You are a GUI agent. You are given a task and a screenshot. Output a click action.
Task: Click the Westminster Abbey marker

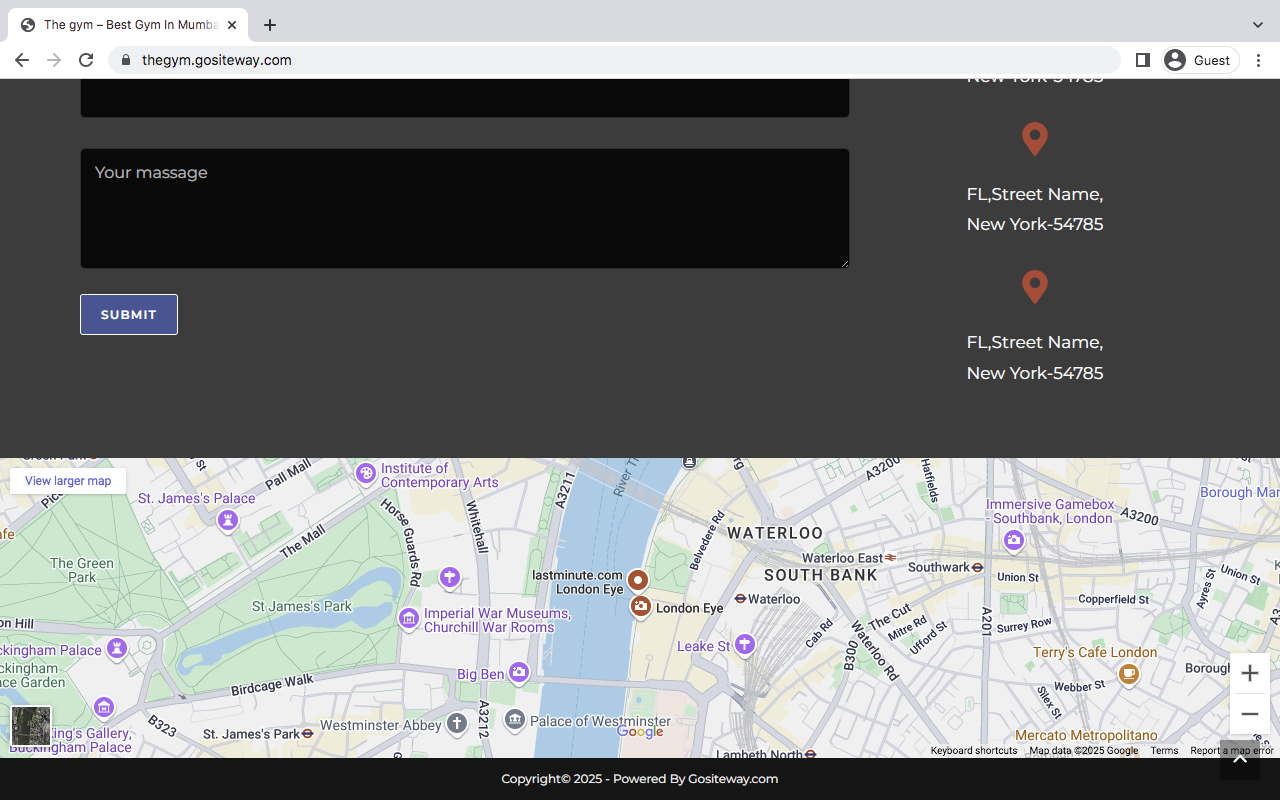457,723
